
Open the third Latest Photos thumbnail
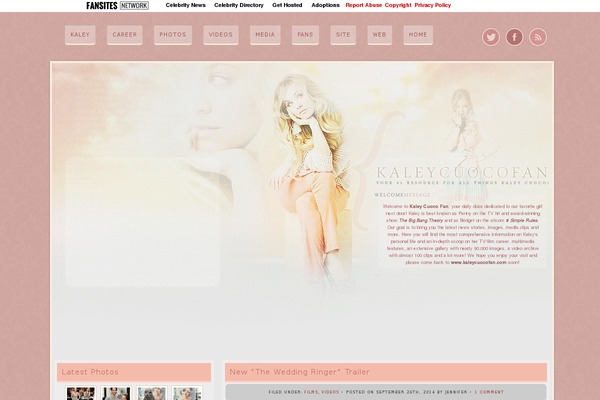point(152,393)
